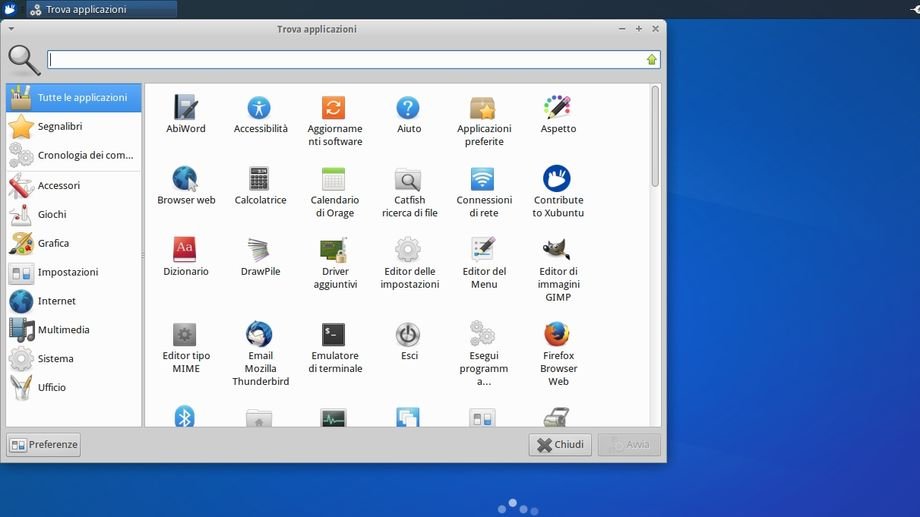920x517 pixels.
Task: Launch the DrawPile application
Action: 260,251
